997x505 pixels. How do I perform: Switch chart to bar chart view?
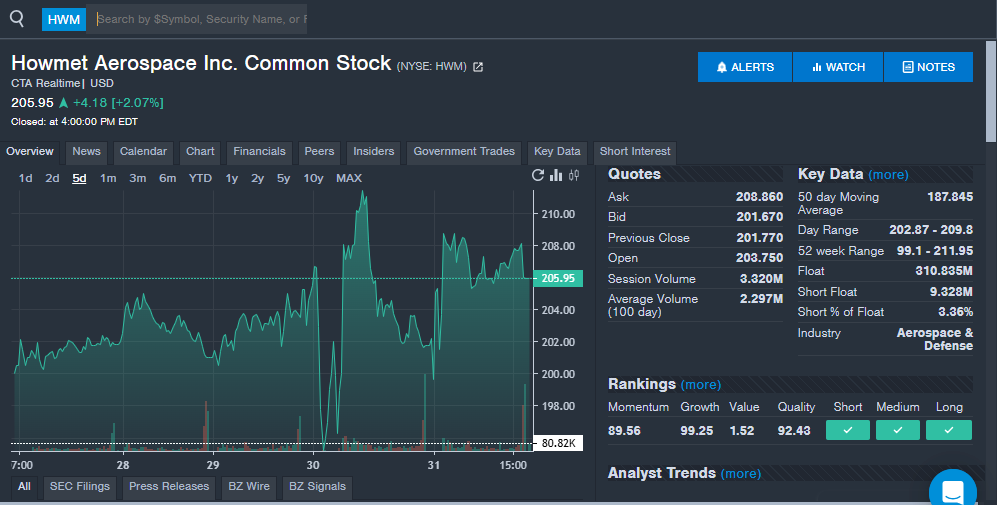[x=556, y=176]
